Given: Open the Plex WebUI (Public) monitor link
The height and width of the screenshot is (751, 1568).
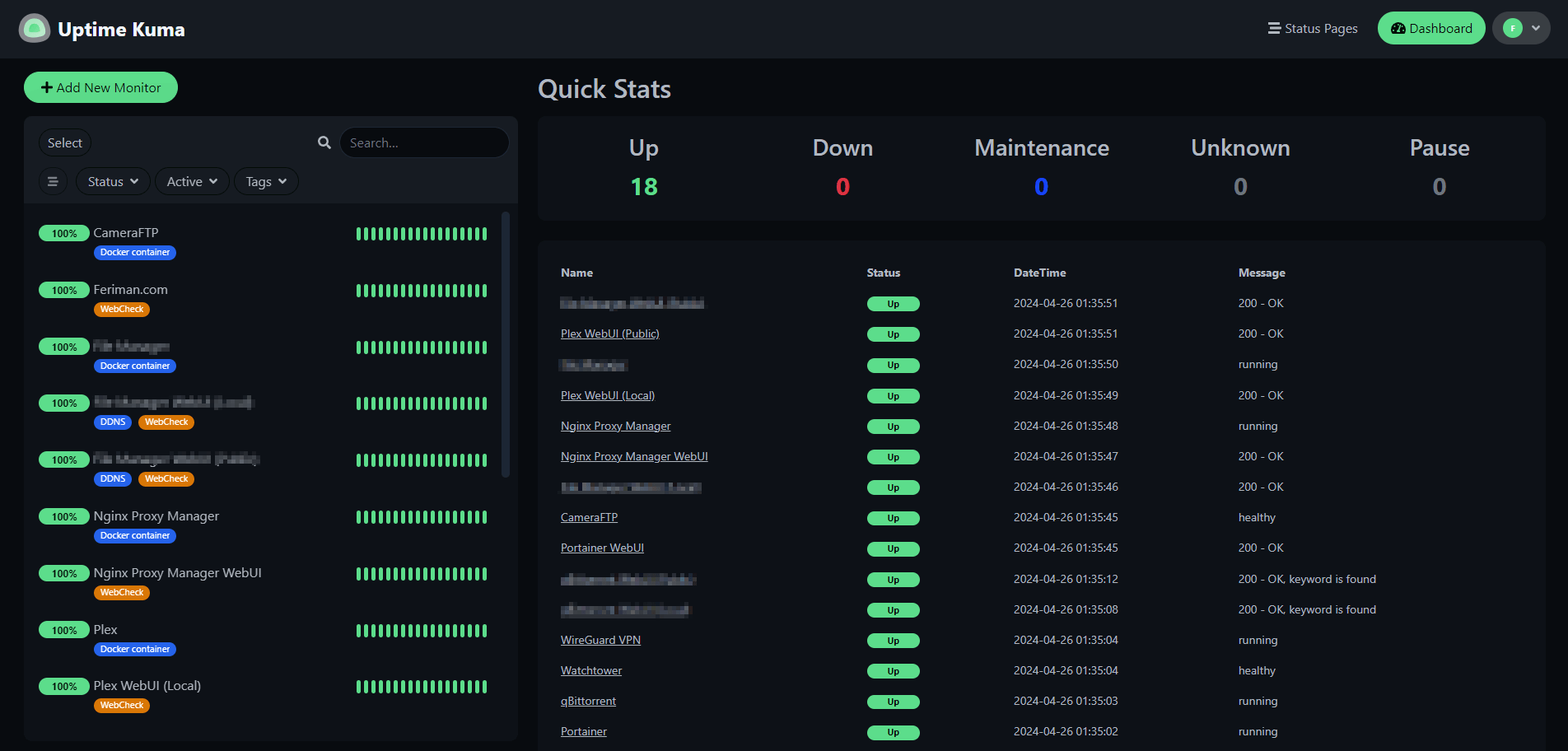Looking at the screenshot, I should 609,334.
